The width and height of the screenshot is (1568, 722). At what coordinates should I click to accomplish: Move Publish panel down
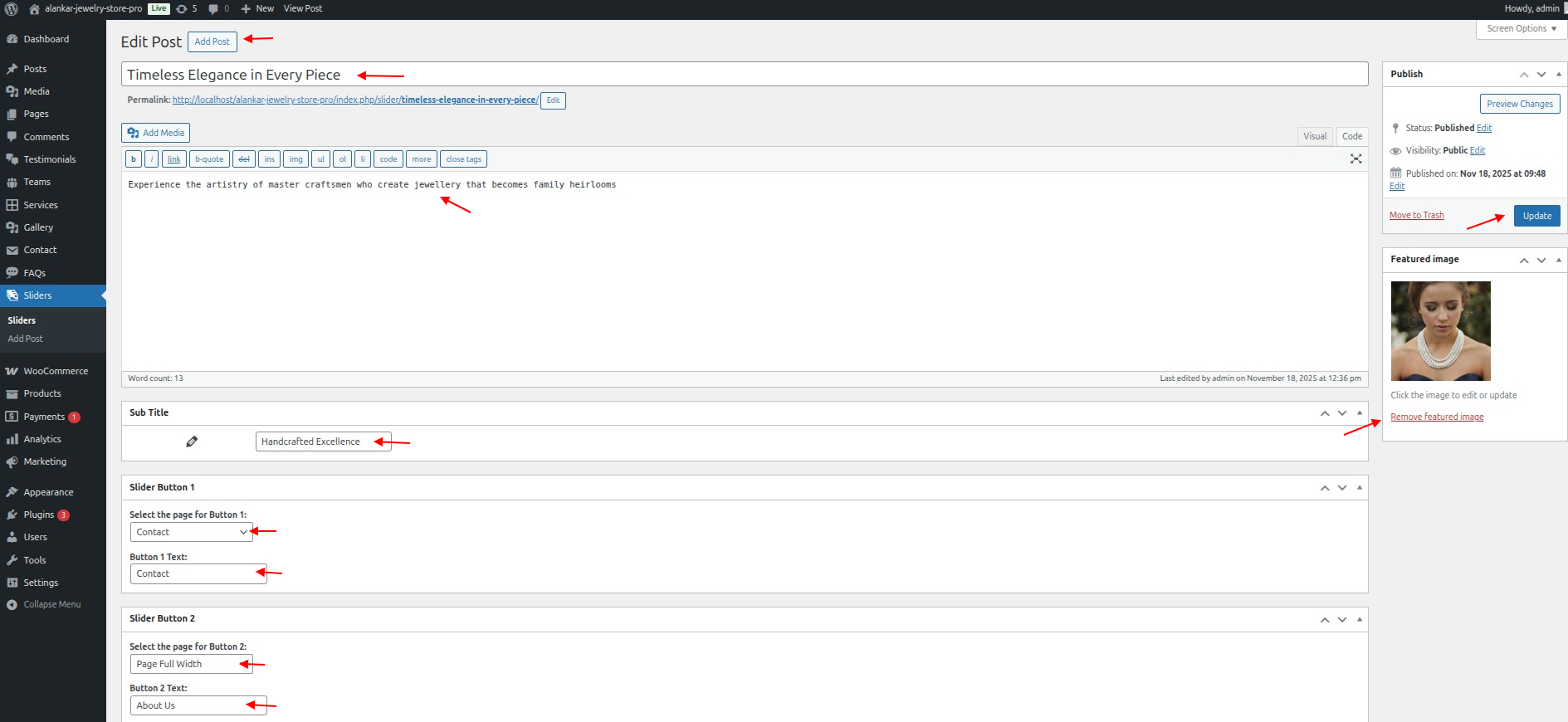[1541, 74]
